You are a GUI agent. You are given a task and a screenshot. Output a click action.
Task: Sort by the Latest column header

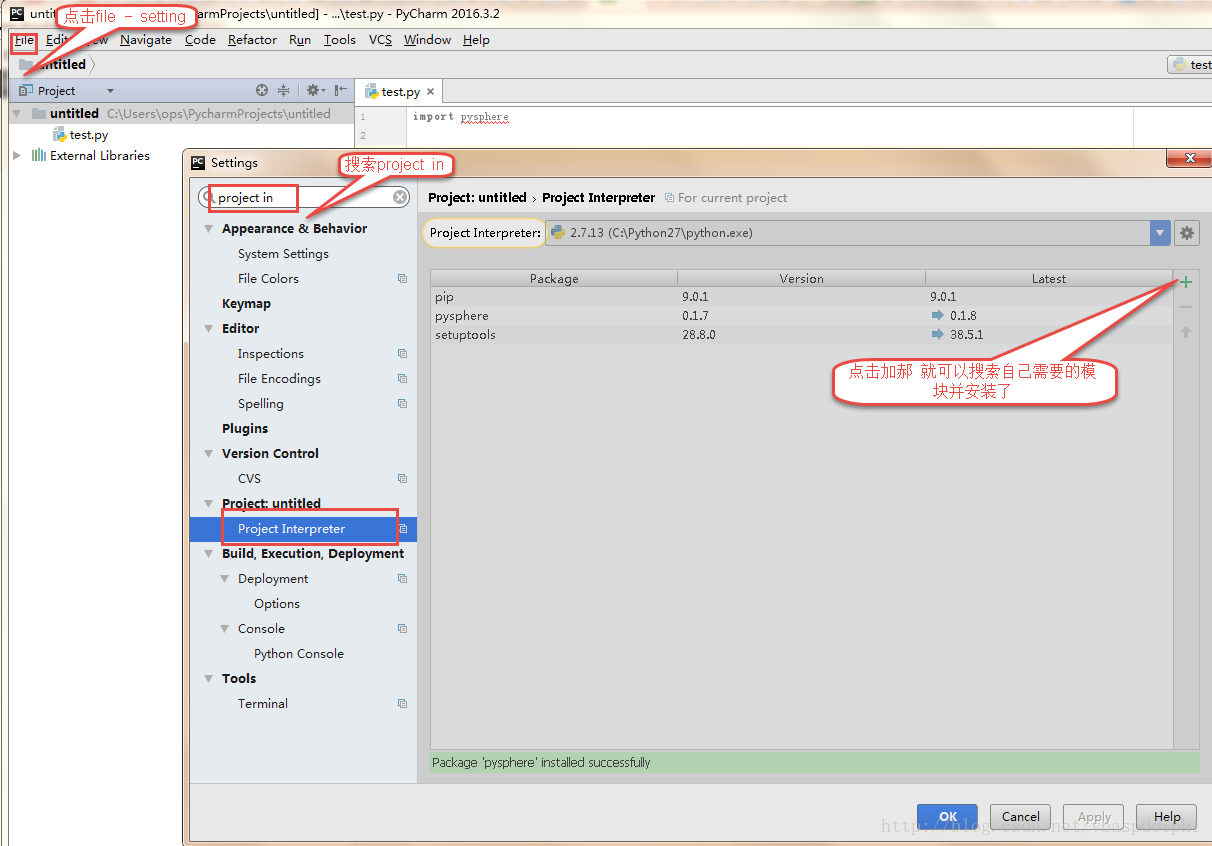coord(1049,279)
